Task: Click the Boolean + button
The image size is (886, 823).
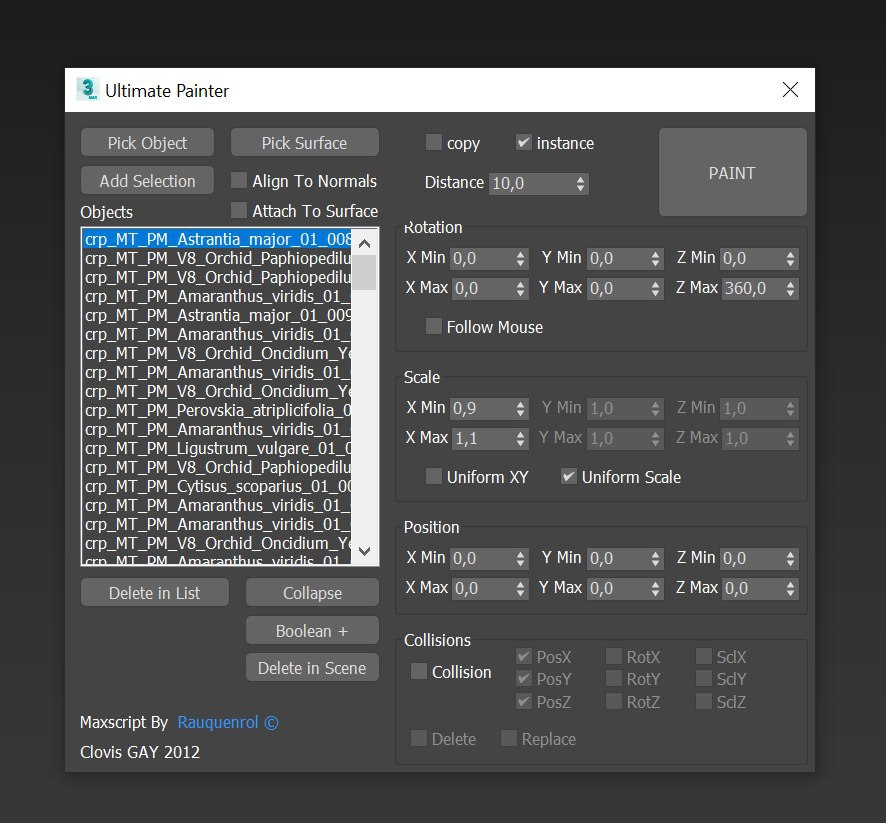Action: 312,630
